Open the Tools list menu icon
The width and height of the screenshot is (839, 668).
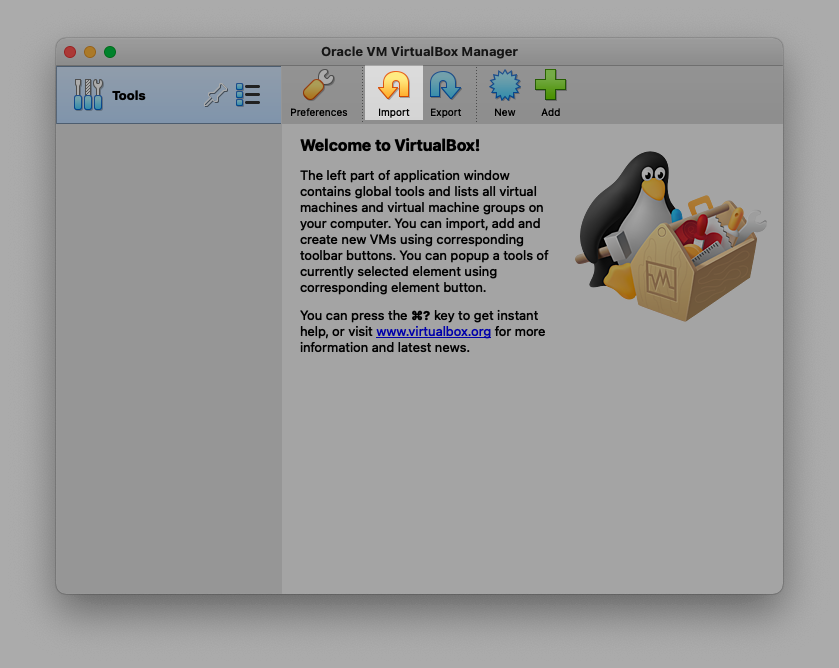[x=248, y=96]
